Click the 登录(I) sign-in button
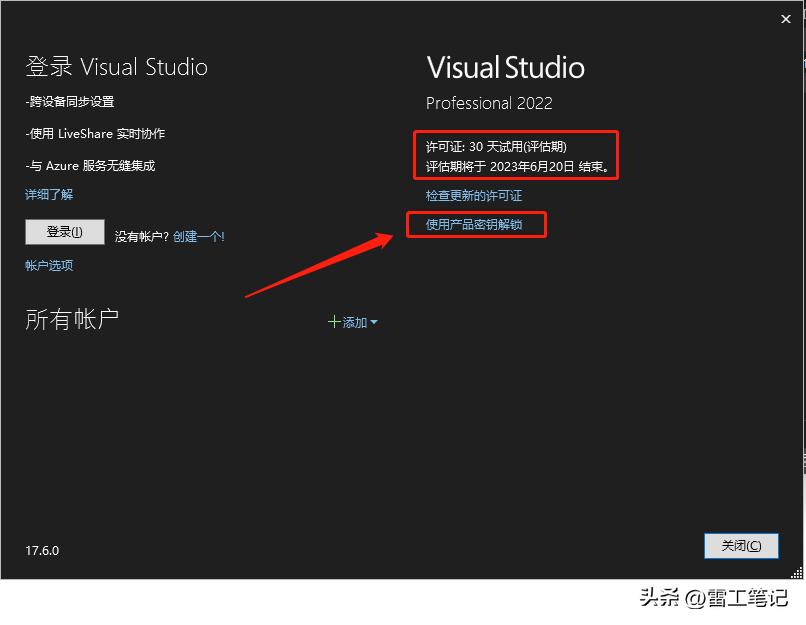 [64, 231]
